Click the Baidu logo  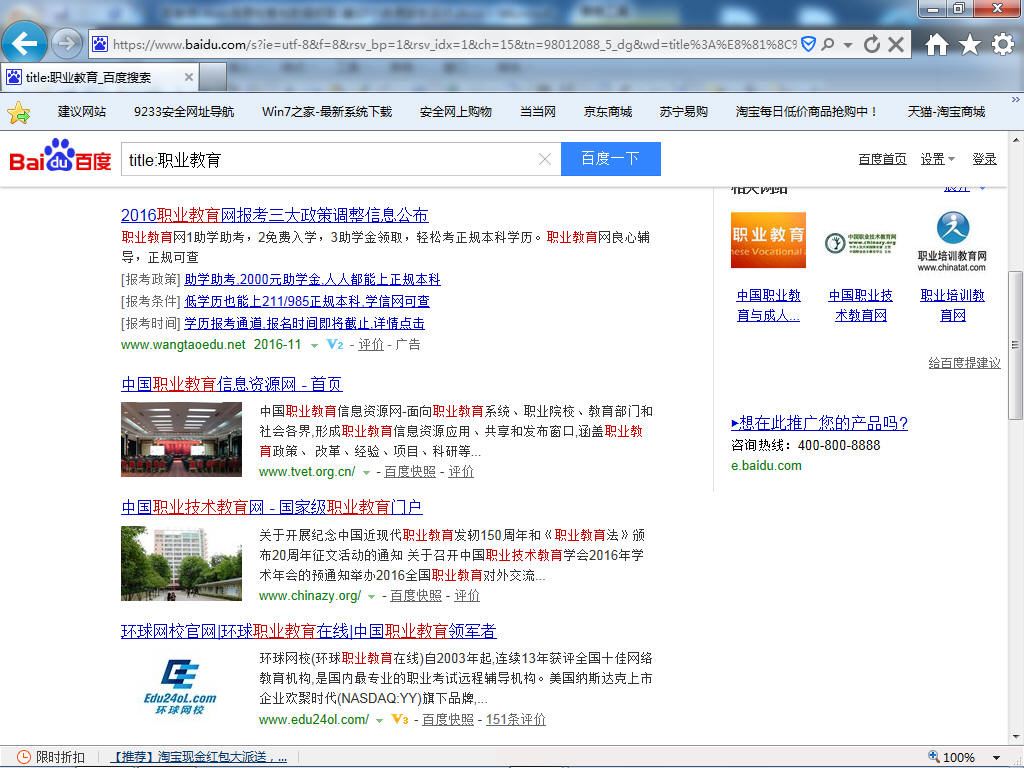tap(60, 155)
